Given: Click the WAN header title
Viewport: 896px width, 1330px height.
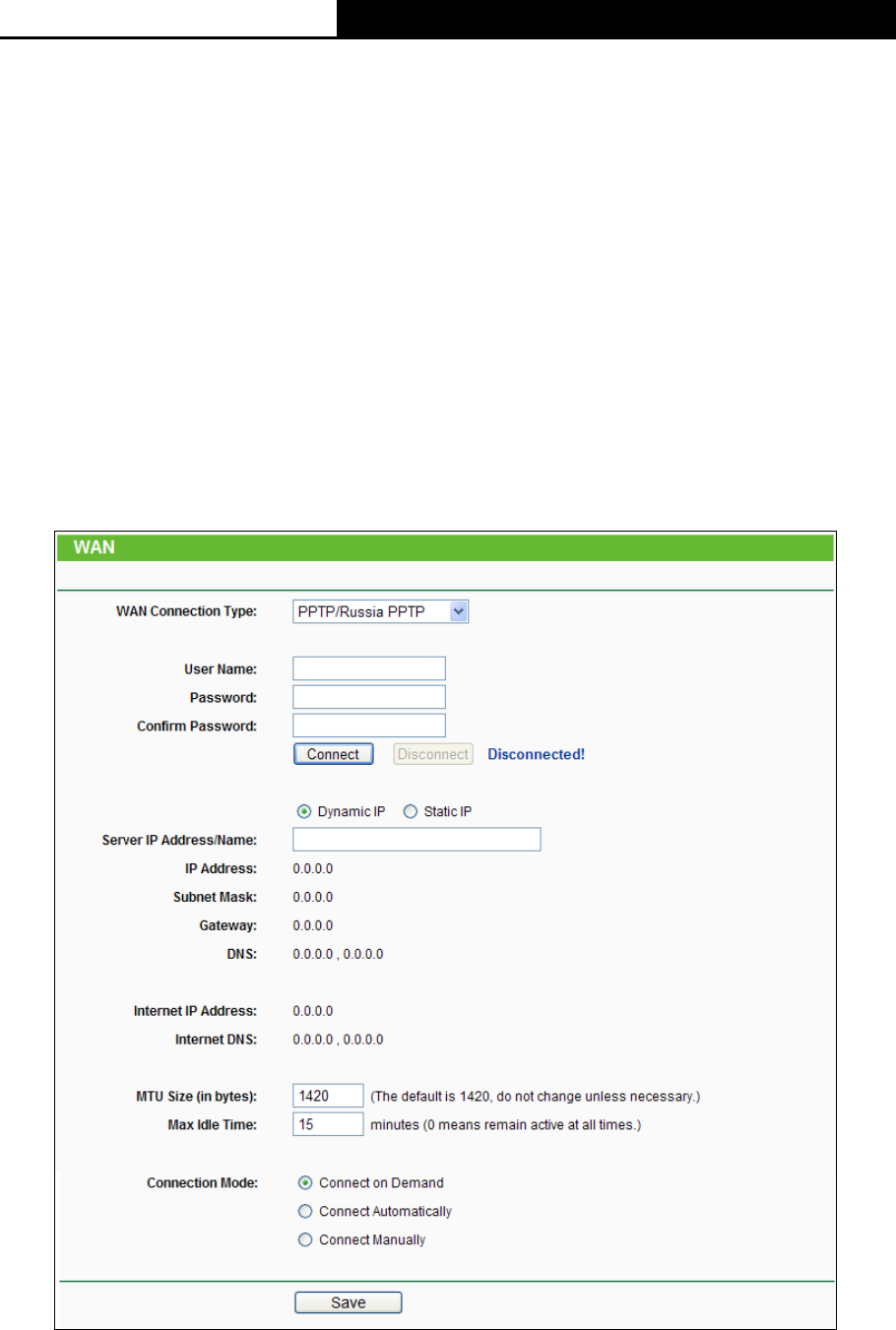Looking at the screenshot, I should [95, 547].
